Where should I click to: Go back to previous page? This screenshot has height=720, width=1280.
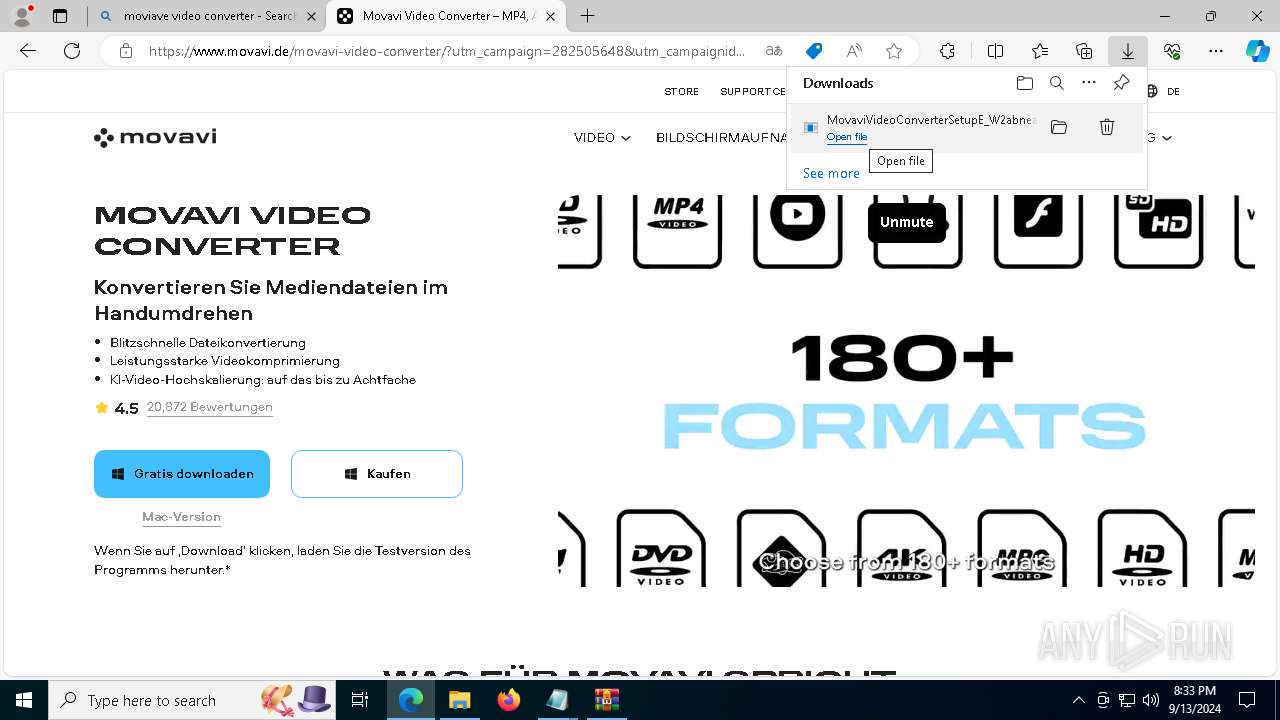click(28, 51)
